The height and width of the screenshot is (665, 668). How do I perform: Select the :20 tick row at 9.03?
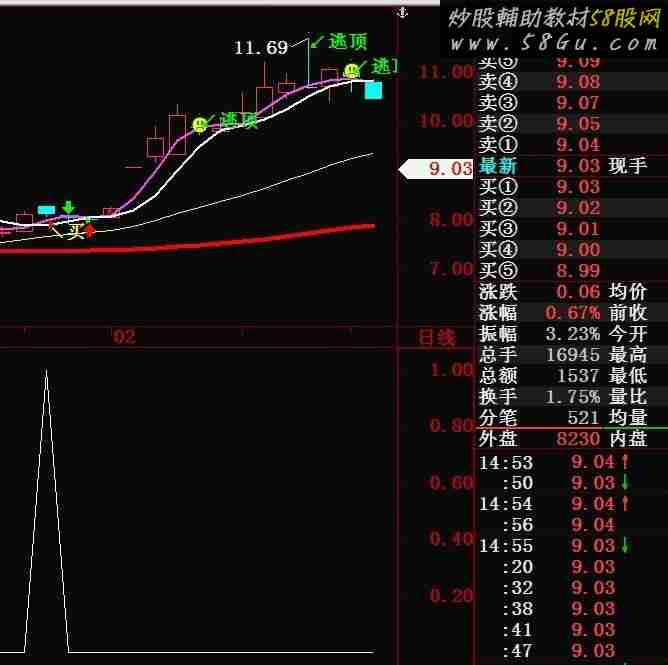tap(571, 567)
